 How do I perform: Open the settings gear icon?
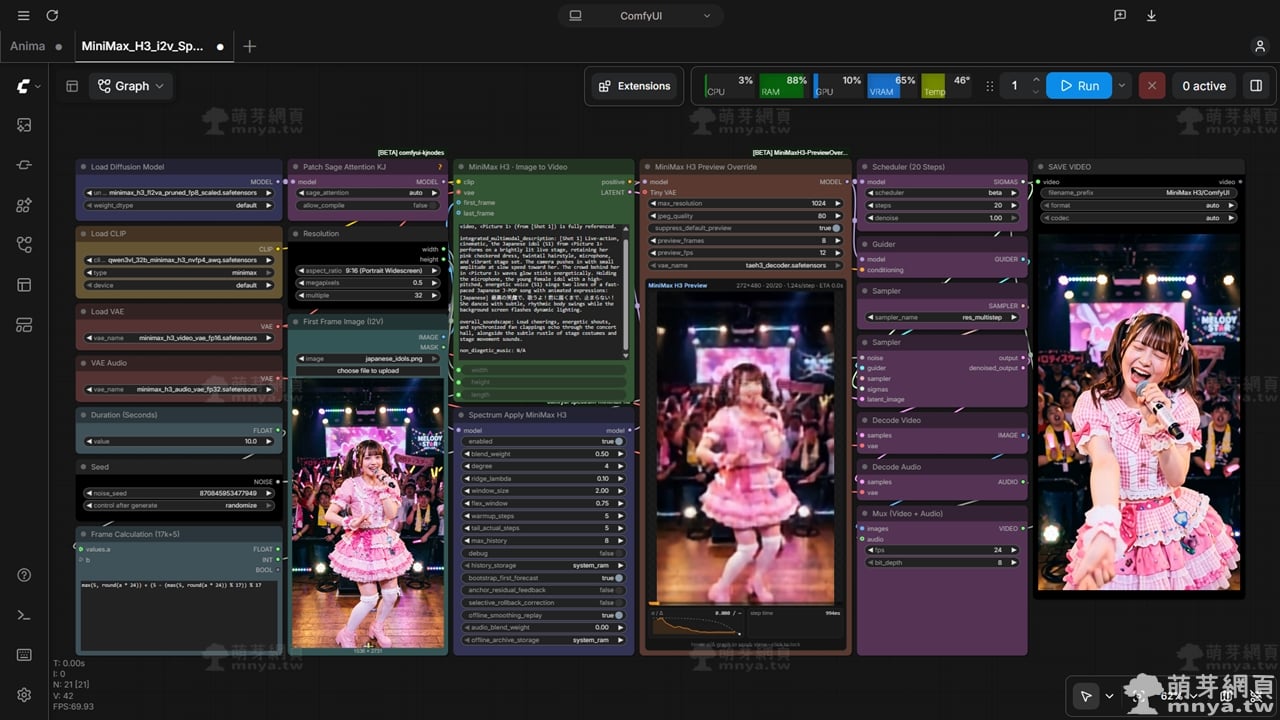click(24, 695)
